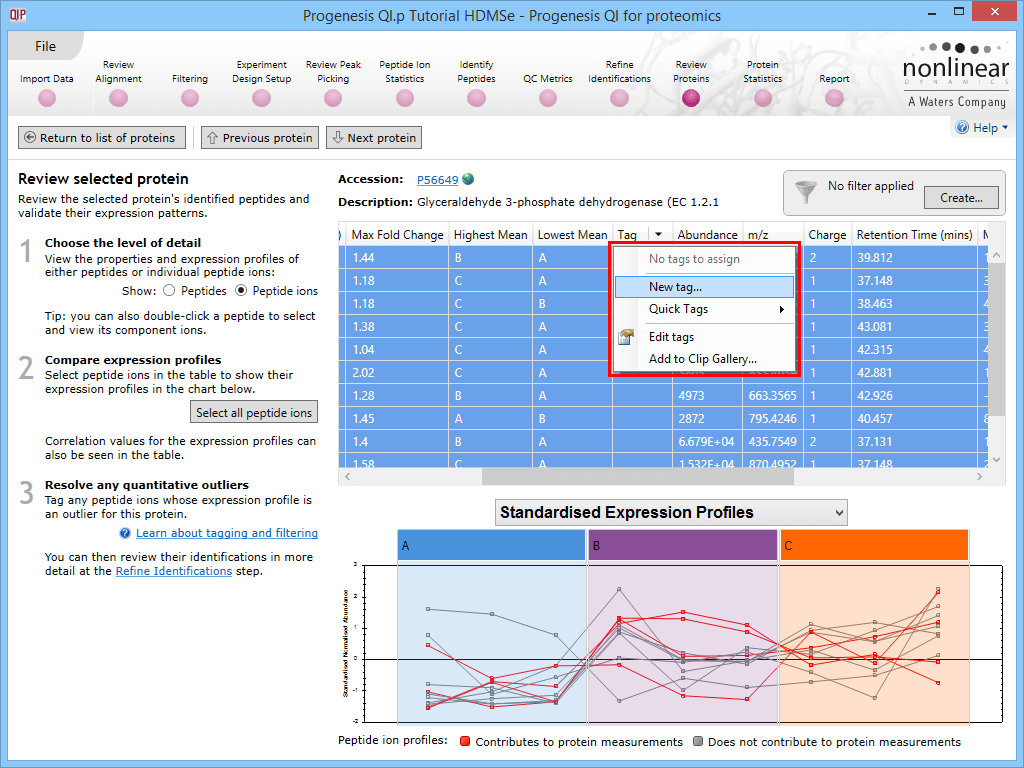Click the globe icon beside accession P56649
This screenshot has height=768, width=1024.
(x=468, y=179)
